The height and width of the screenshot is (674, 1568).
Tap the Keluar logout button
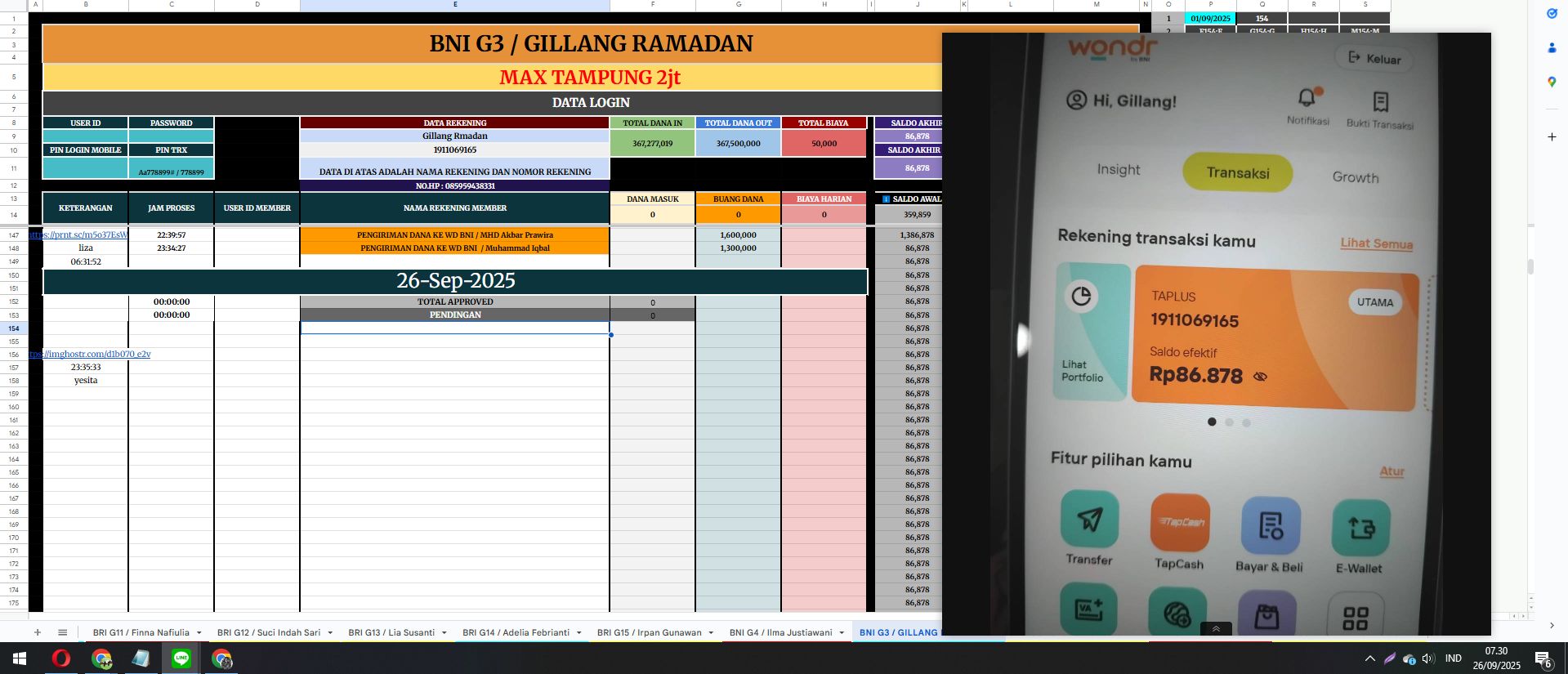(1374, 58)
